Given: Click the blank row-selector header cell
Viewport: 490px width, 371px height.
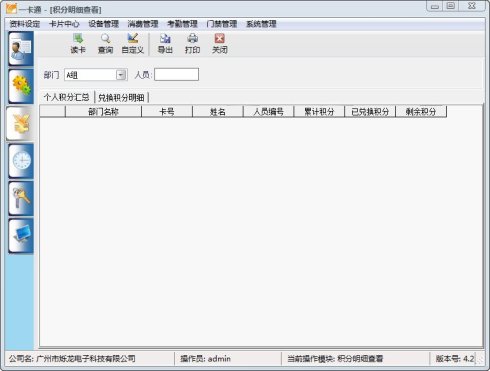Looking at the screenshot, I should coord(53,112).
